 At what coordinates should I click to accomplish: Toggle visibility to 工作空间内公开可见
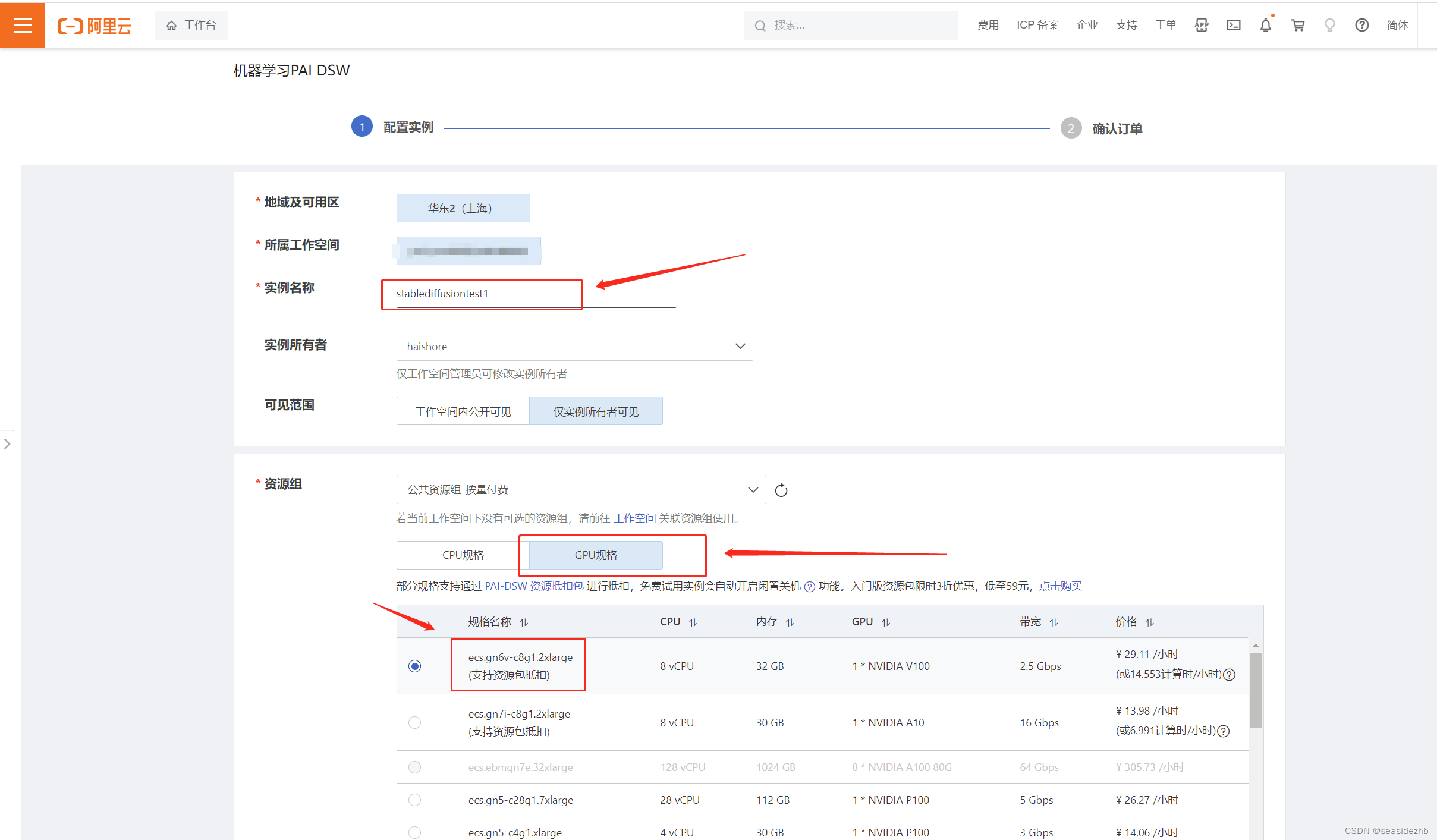tap(462, 411)
